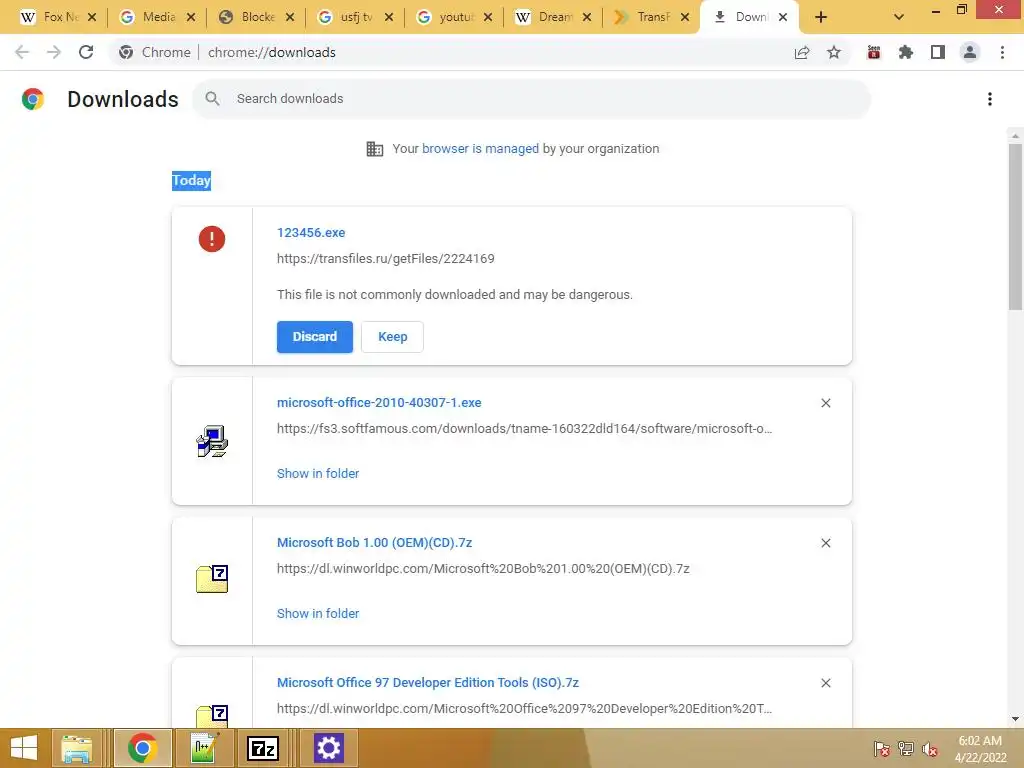Click the taskbar clock showing 6:02 AM
1024x768 pixels.
click(x=980, y=748)
